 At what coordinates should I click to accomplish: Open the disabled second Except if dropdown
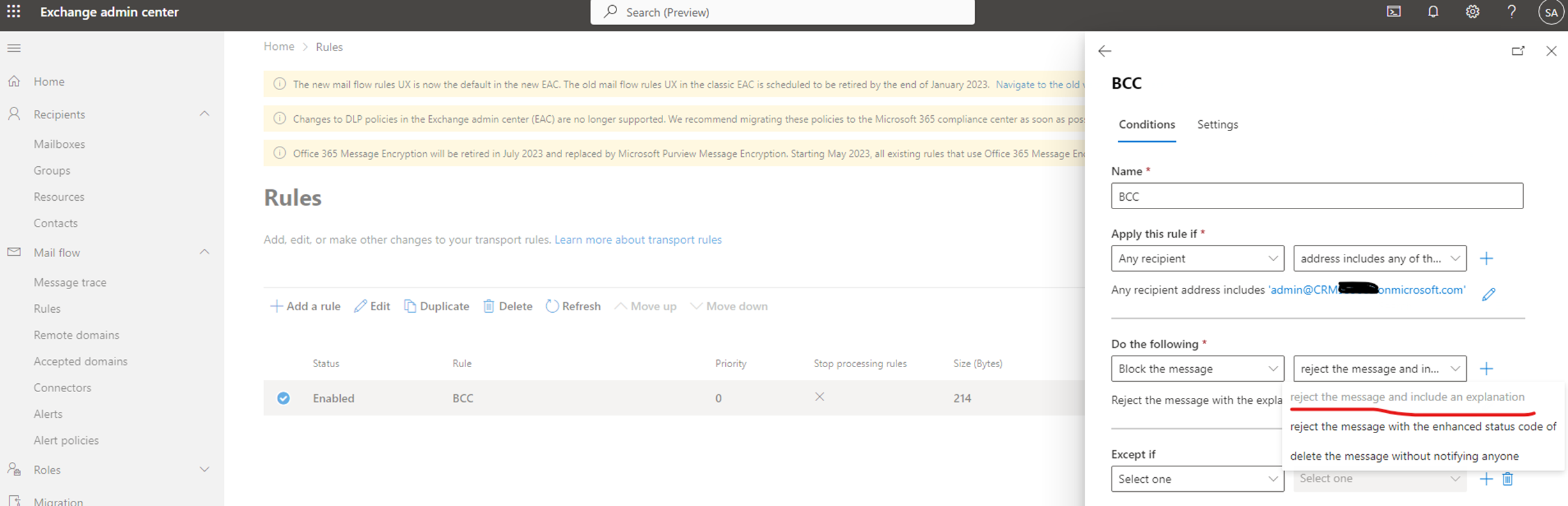coord(1380,478)
